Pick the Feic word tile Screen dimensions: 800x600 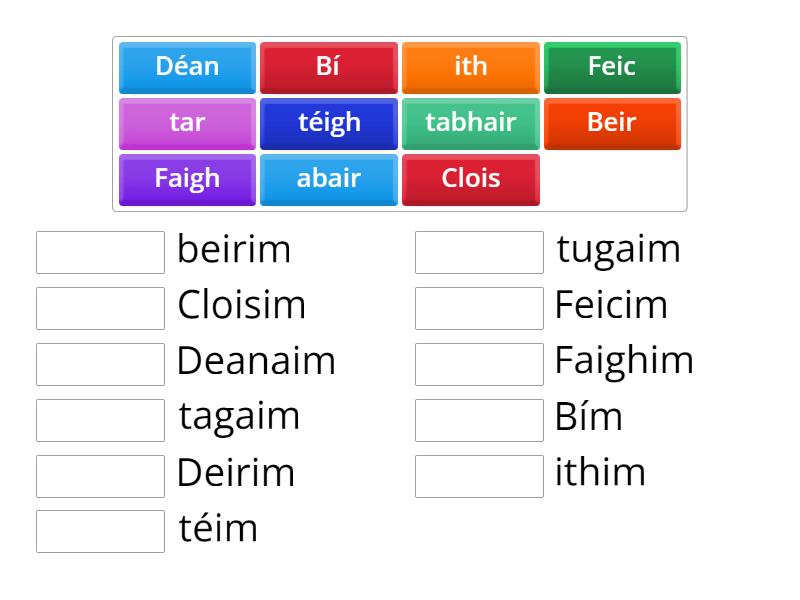611,67
